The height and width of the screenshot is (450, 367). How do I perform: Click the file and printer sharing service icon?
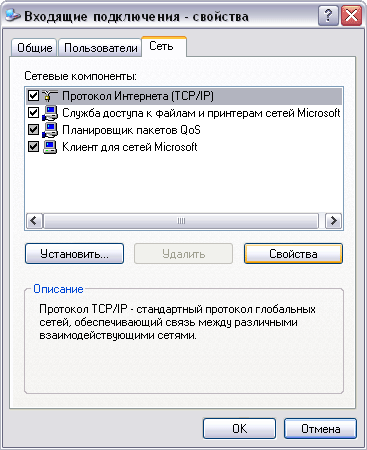tap(50, 113)
